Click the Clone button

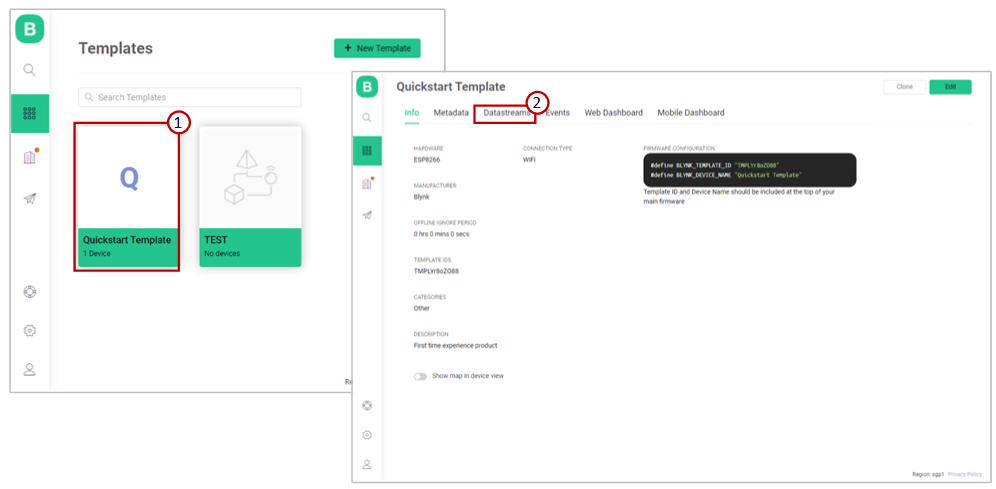tap(905, 87)
